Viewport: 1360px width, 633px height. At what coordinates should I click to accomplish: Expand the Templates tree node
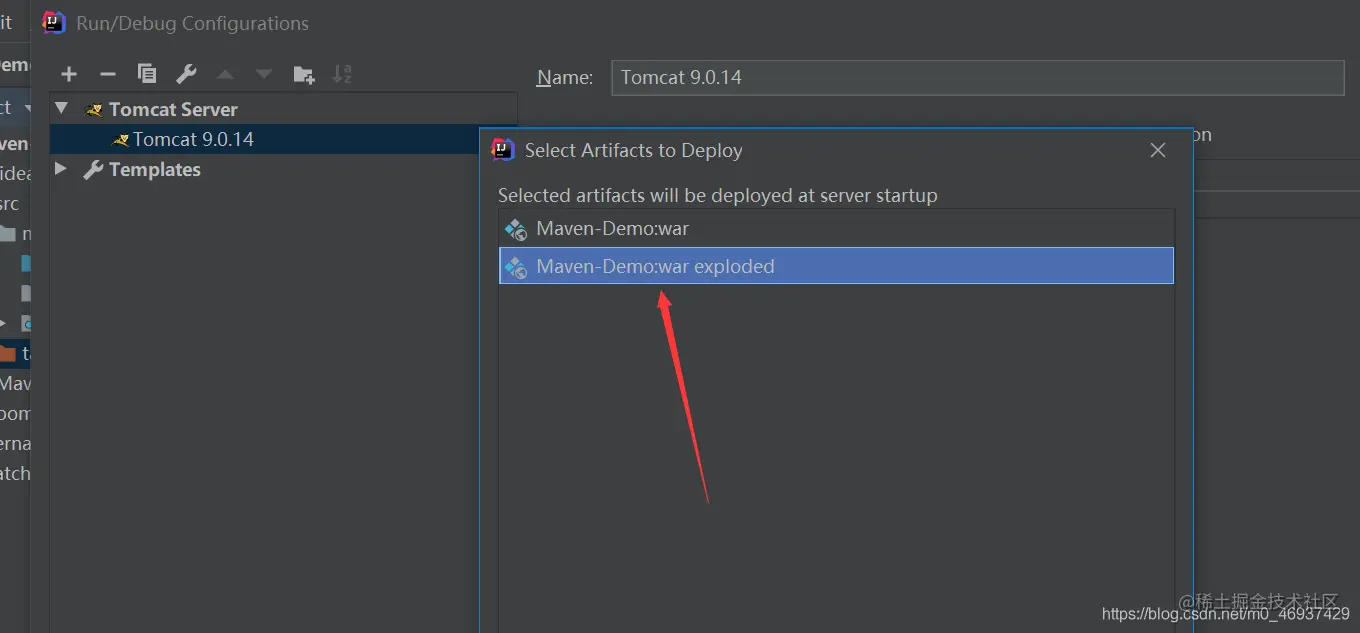pyautogui.click(x=61, y=168)
